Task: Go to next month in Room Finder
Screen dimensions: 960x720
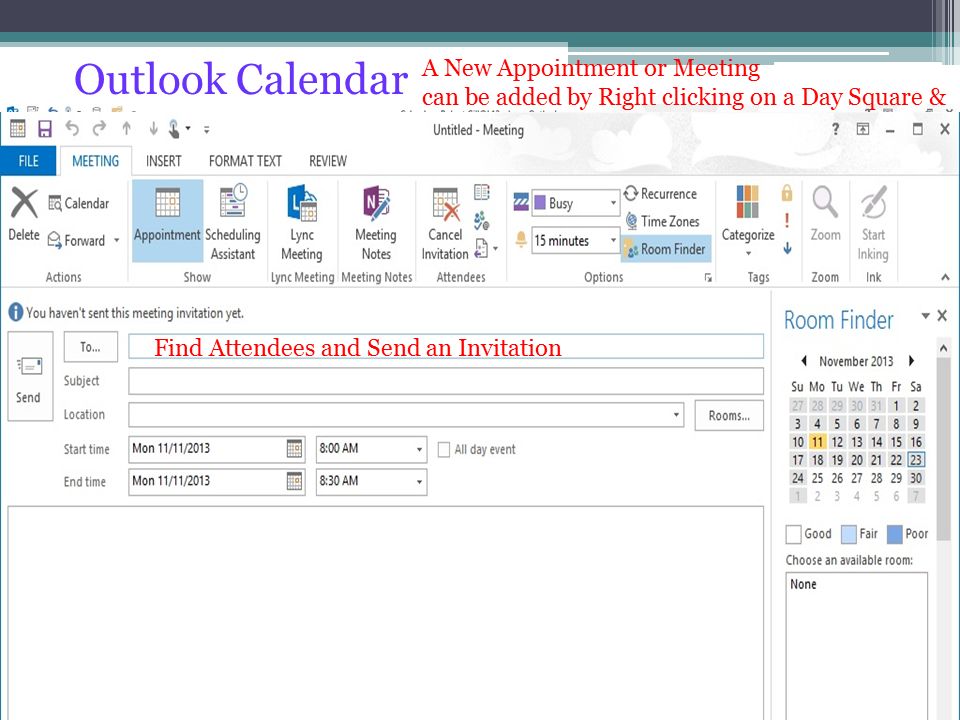Action: [x=912, y=361]
